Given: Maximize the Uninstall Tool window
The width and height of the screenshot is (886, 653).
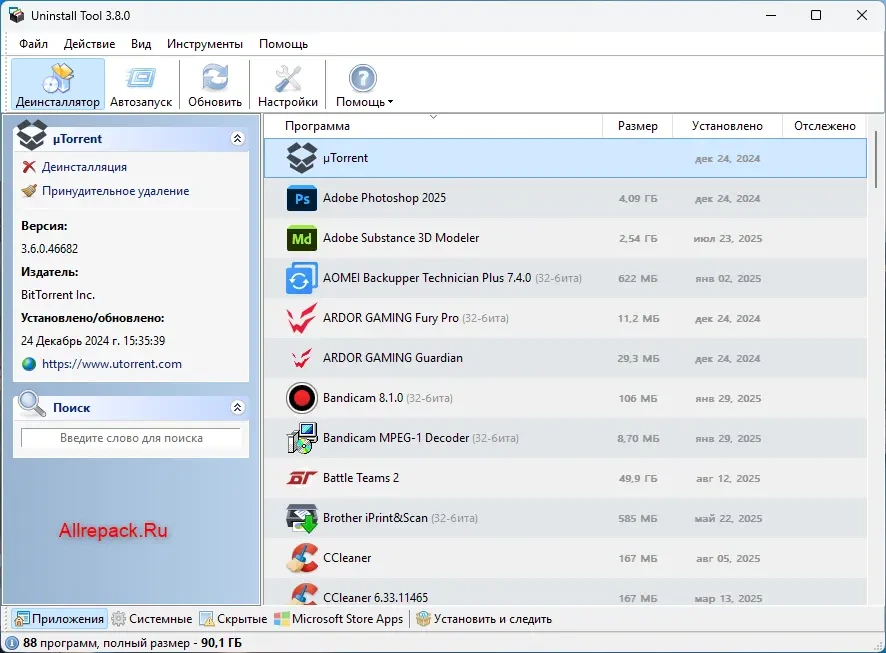Looking at the screenshot, I should 816,15.
